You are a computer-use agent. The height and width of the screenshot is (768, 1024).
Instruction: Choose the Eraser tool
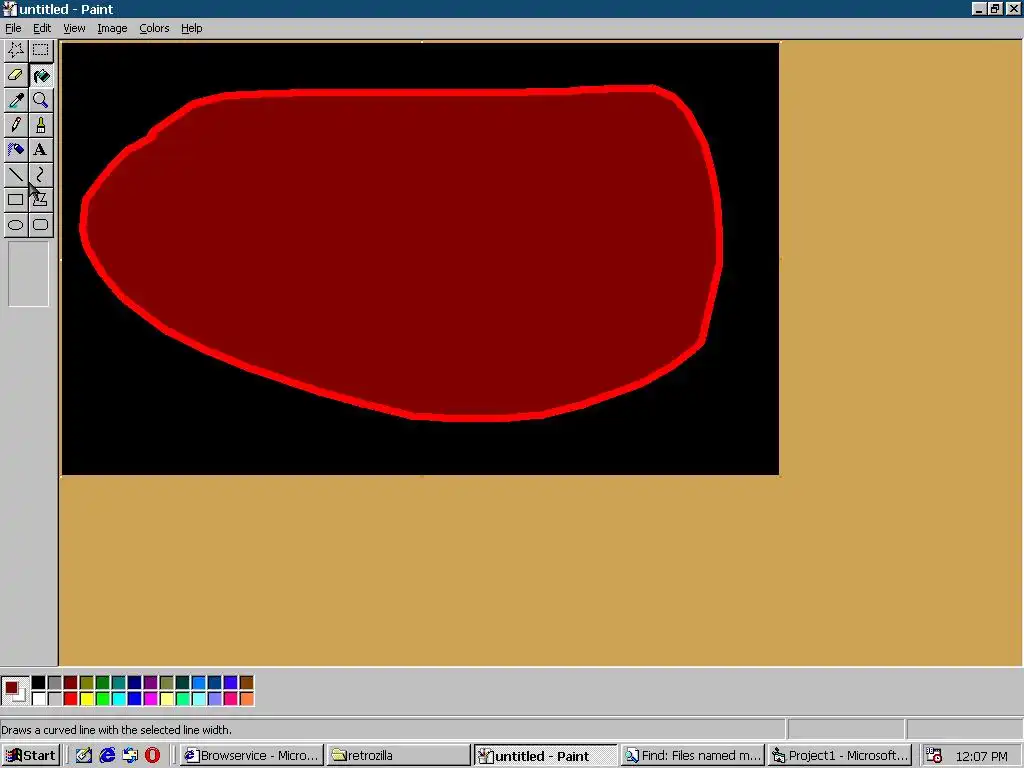16,75
